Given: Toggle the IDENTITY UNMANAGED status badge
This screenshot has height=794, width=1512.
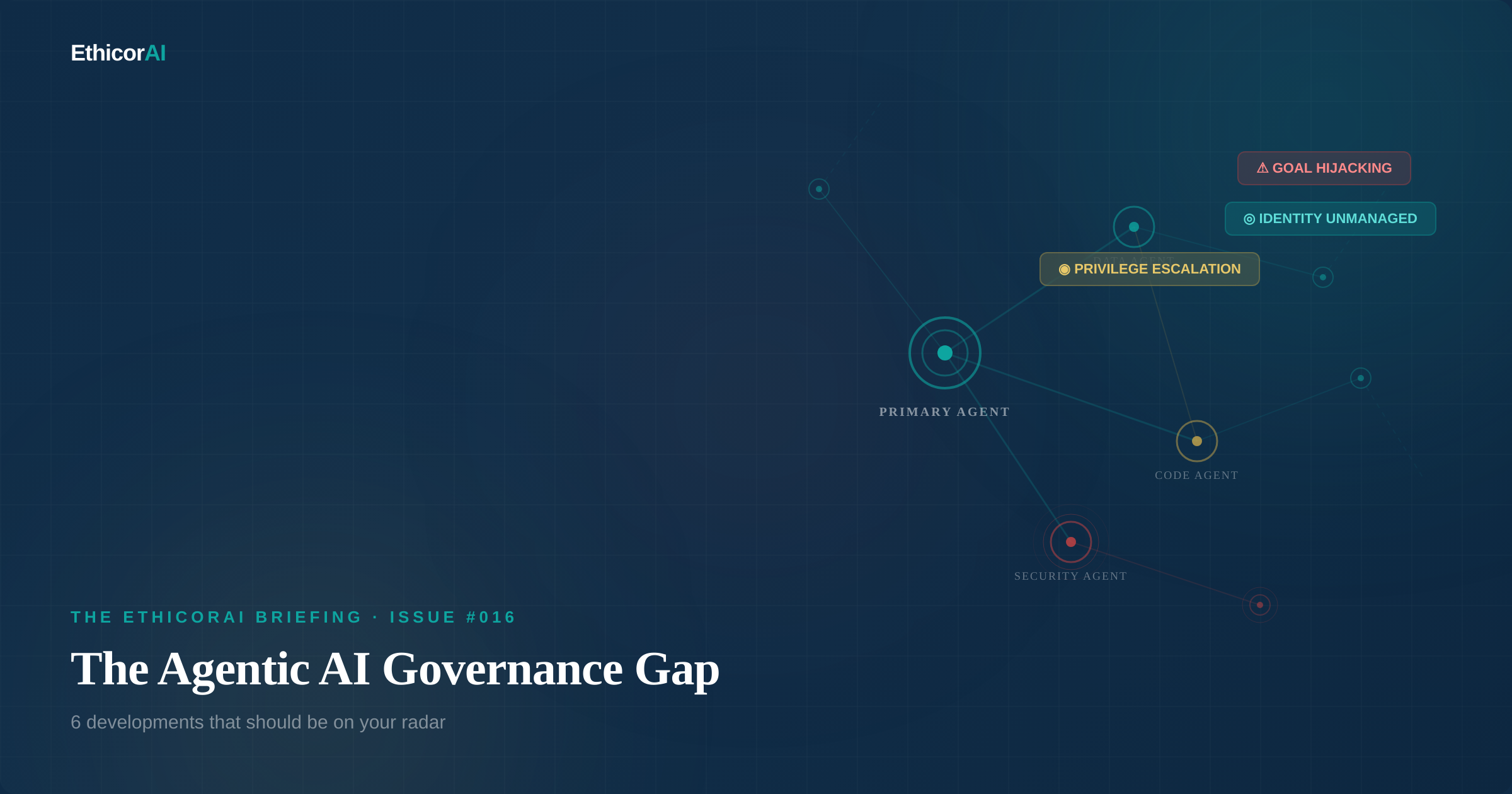Looking at the screenshot, I should (x=1329, y=219).
